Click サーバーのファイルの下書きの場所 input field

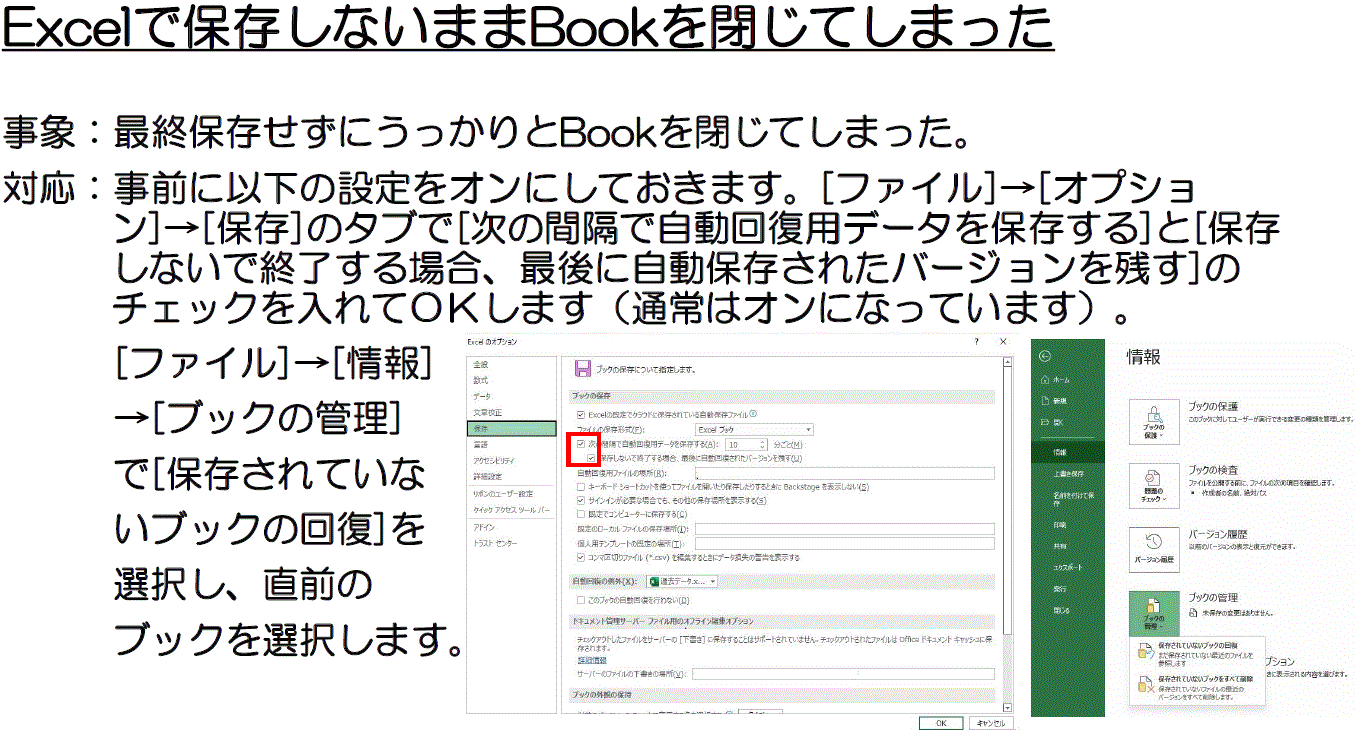[843, 674]
